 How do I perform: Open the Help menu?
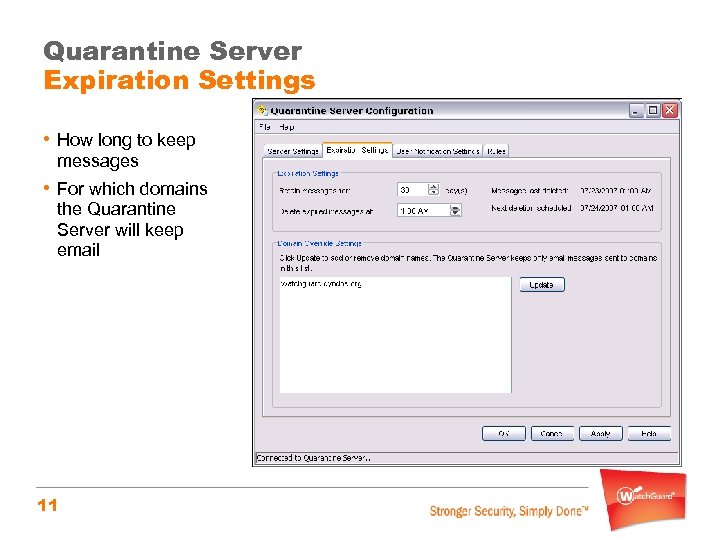pos(287,127)
